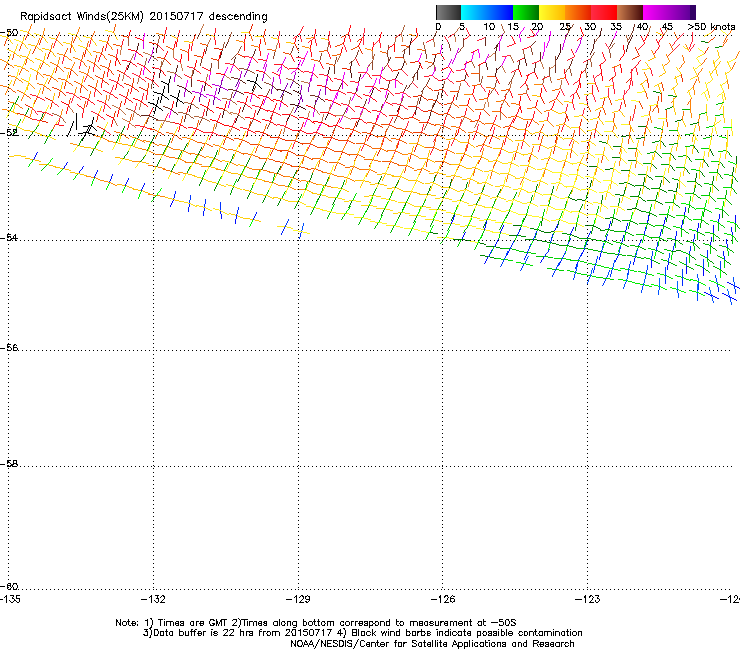Viewport: 740px width, 650px height.
Task: Click the latitude label -58
Action: tap(9, 464)
